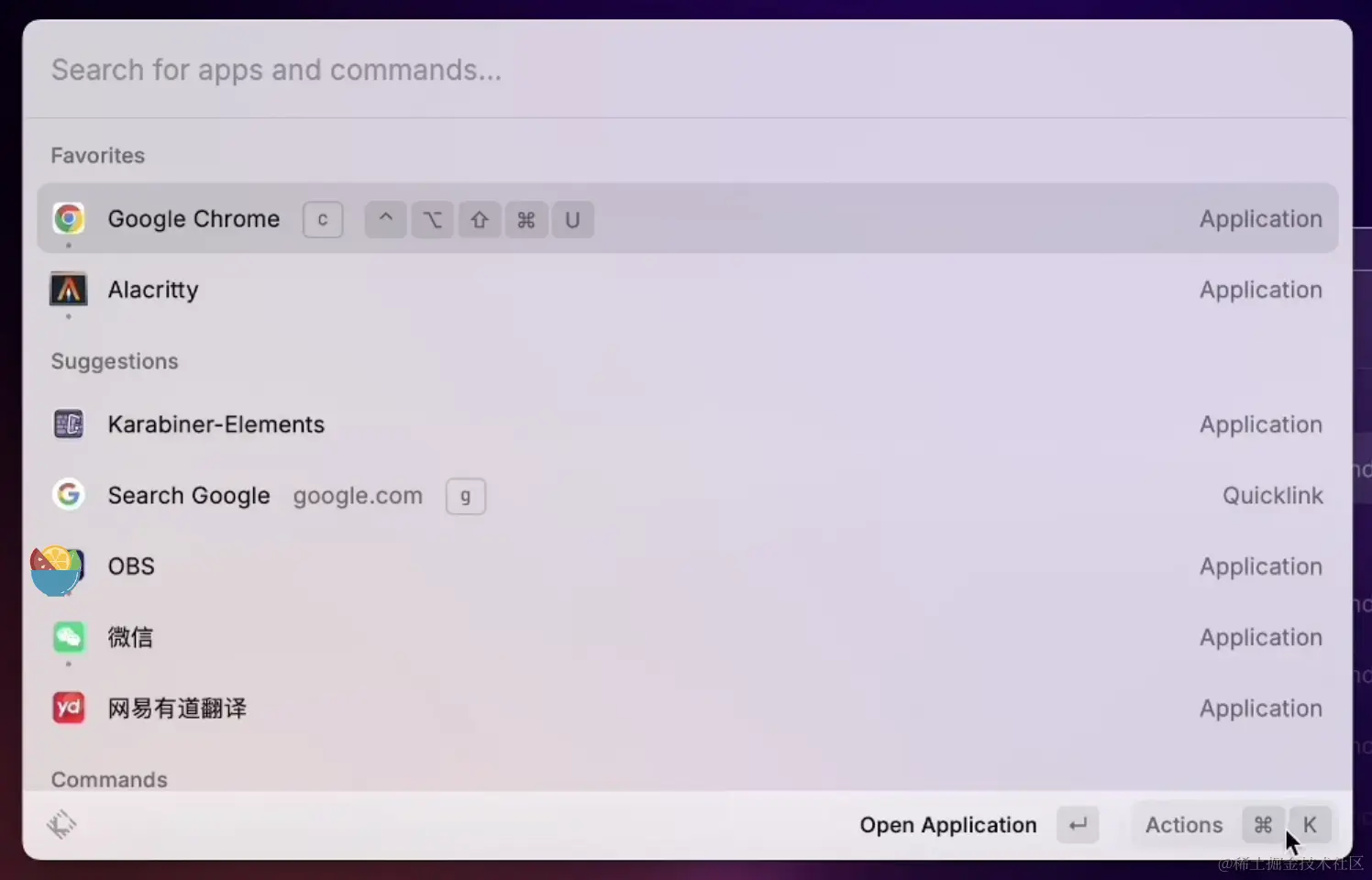Image resolution: width=1372 pixels, height=880 pixels.
Task: Click the 'c' alias badge beside Google Chrome
Action: coord(323,220)
